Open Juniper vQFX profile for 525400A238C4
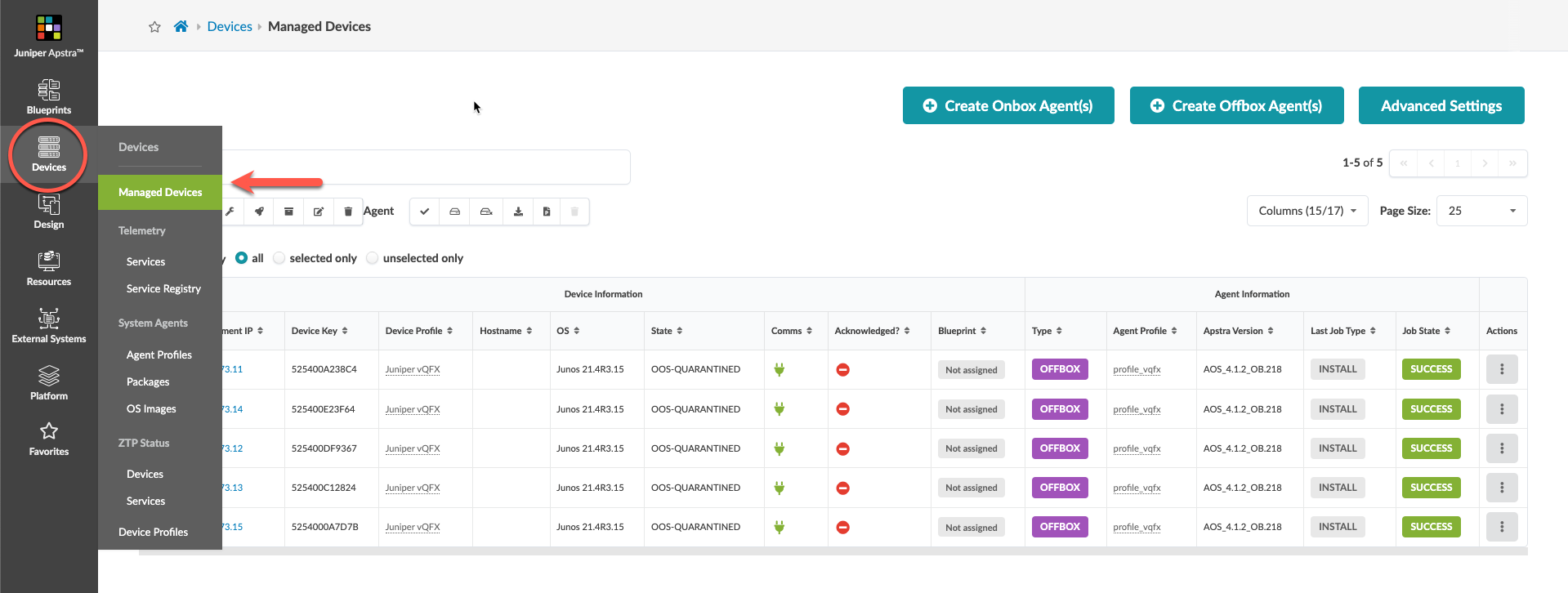 pos(413,369)
